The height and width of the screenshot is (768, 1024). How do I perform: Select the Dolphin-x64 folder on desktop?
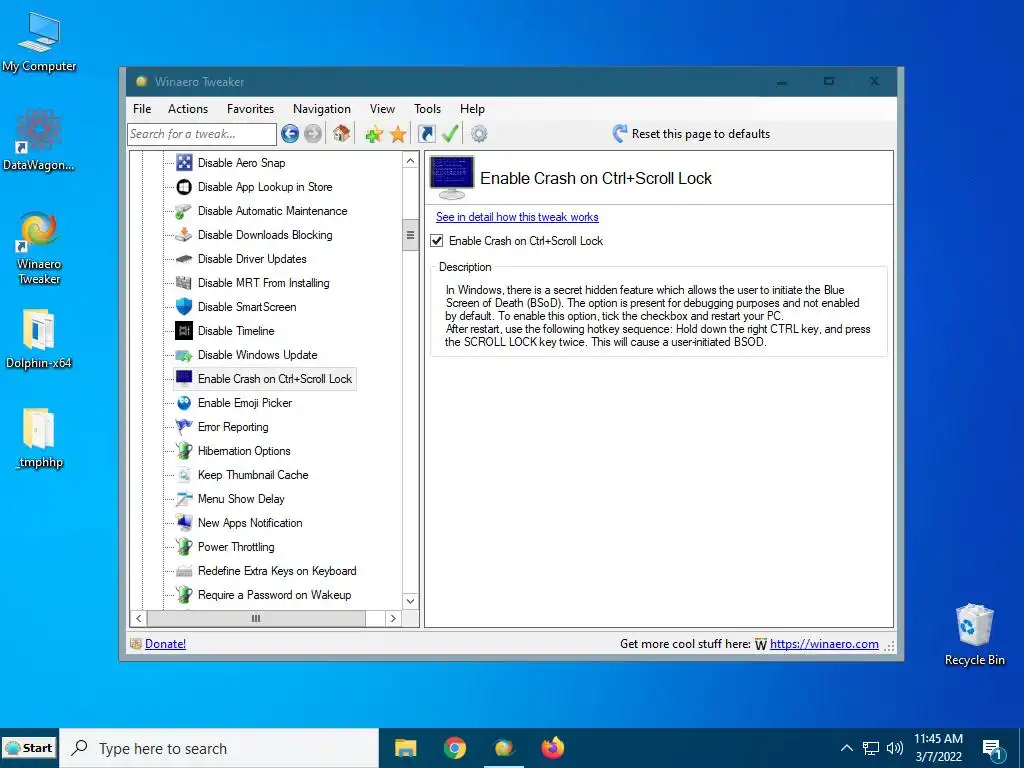pos(39,340)
